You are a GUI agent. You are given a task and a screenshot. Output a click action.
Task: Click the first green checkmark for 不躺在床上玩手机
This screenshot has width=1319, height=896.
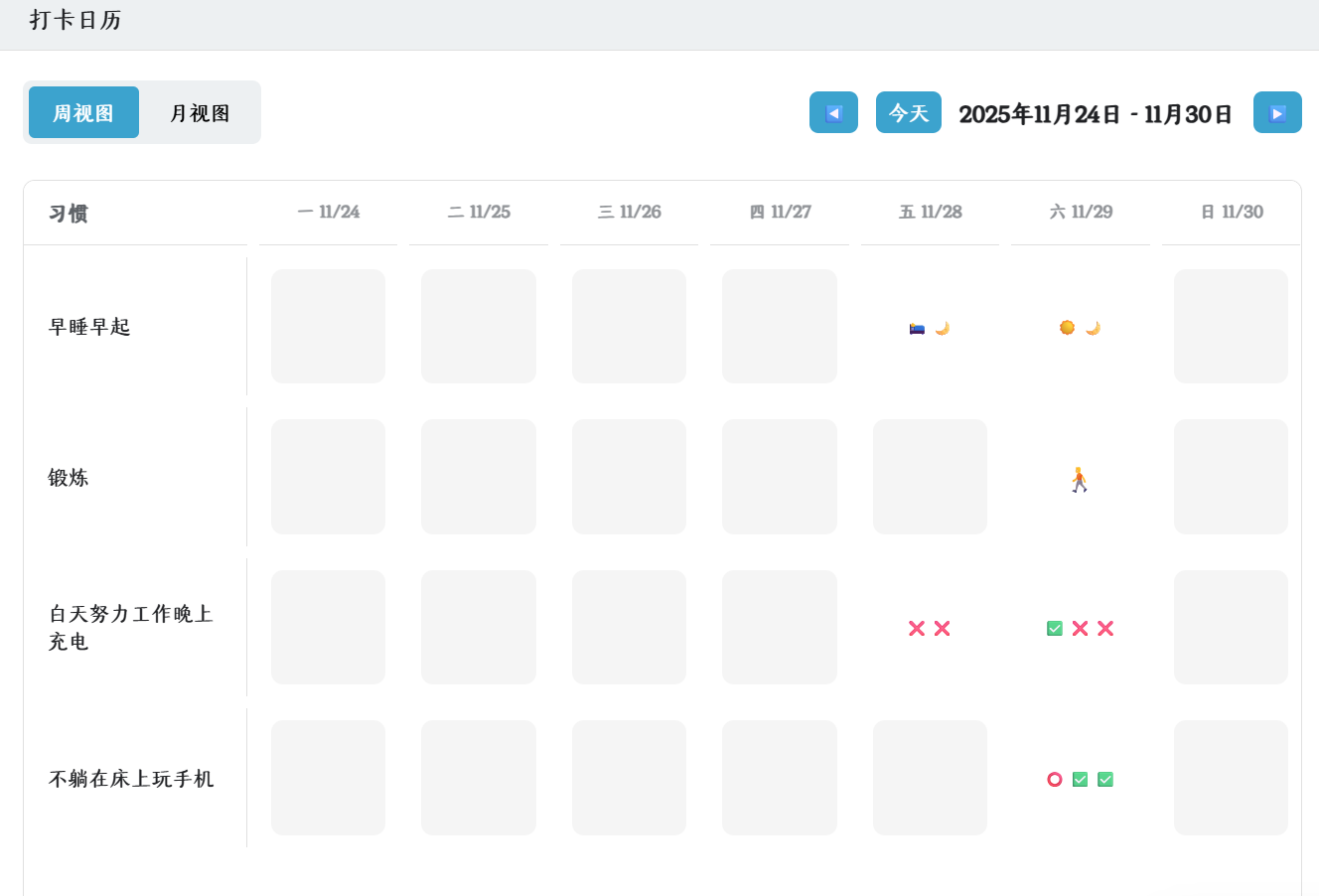click(x=1080, y=780)
